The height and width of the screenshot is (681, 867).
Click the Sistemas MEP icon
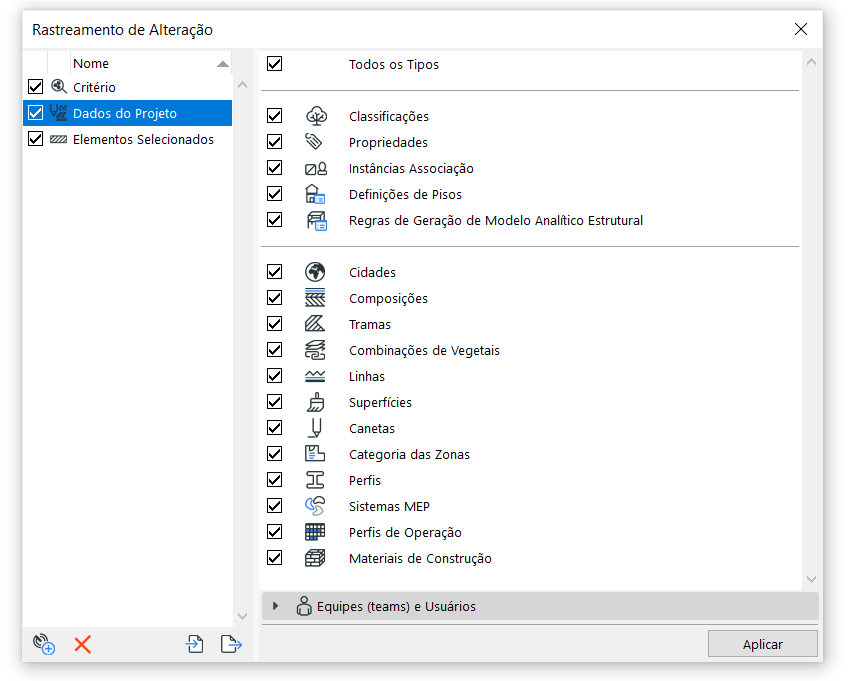click(x=315, y=506)
